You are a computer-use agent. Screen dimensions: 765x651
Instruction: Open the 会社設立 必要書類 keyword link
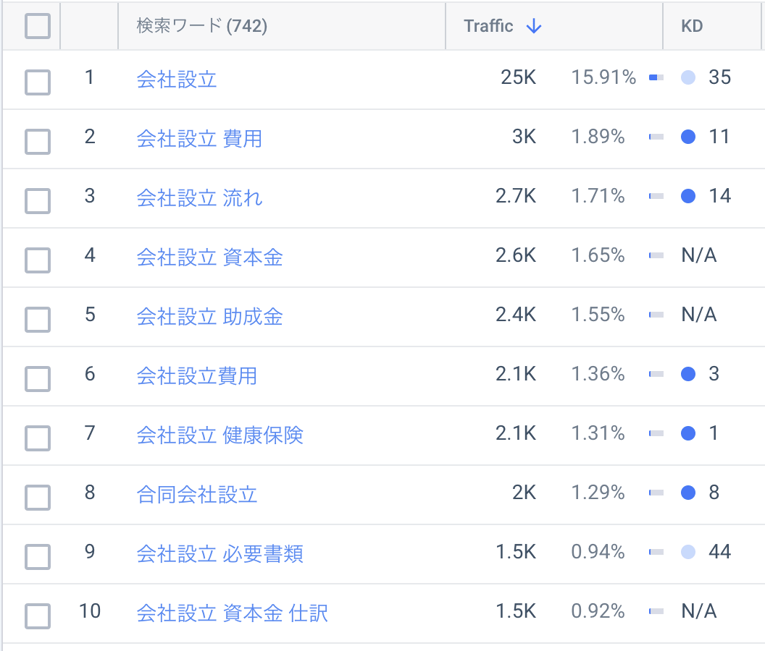[219, 553]
